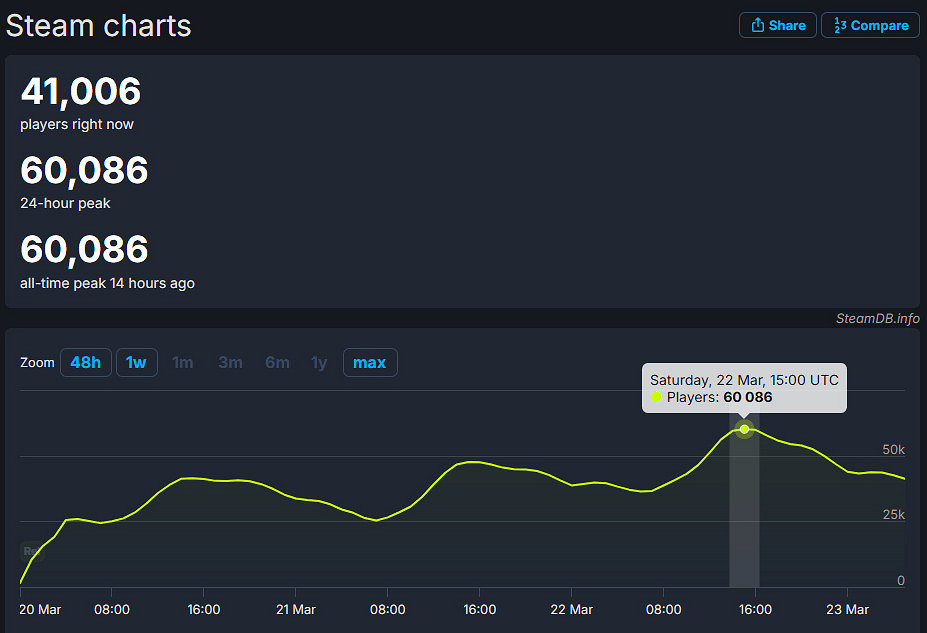Click the 21 Mar axis label
The width and height of the screenshot is (927, 633).
coord(296,609)
